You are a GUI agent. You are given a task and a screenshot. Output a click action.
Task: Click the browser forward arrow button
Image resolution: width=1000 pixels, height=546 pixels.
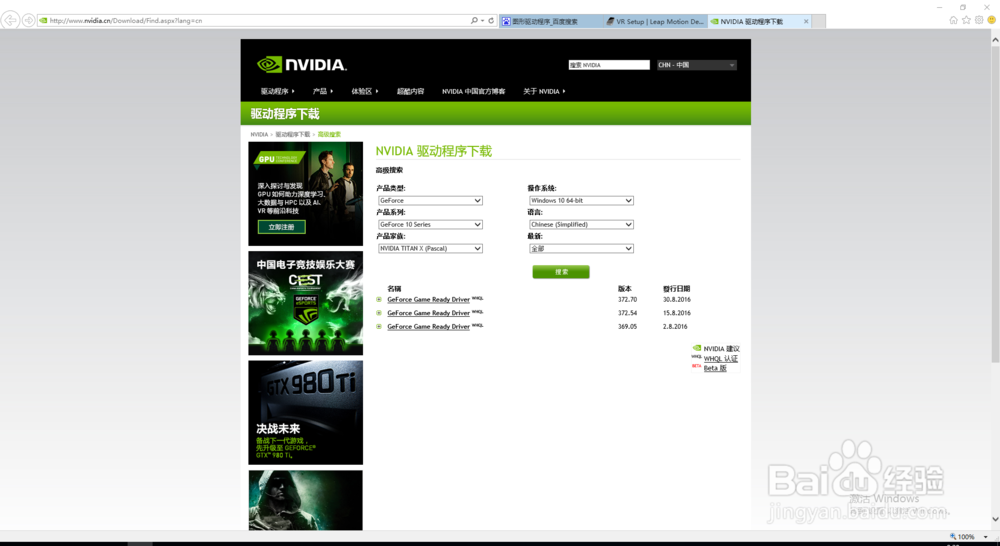(29, 20)
